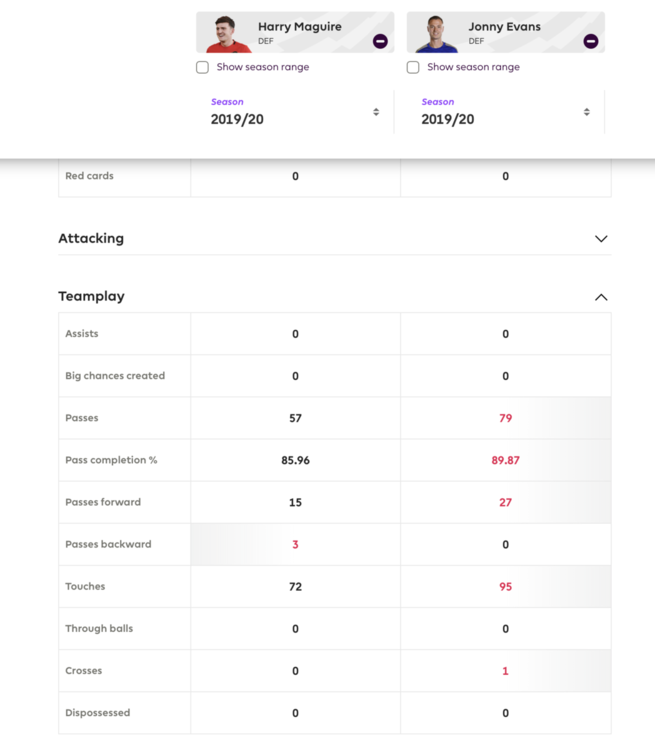Enable season range for Jonny Evans
This screenshot has height=750, width=655.
click(413, 67)
